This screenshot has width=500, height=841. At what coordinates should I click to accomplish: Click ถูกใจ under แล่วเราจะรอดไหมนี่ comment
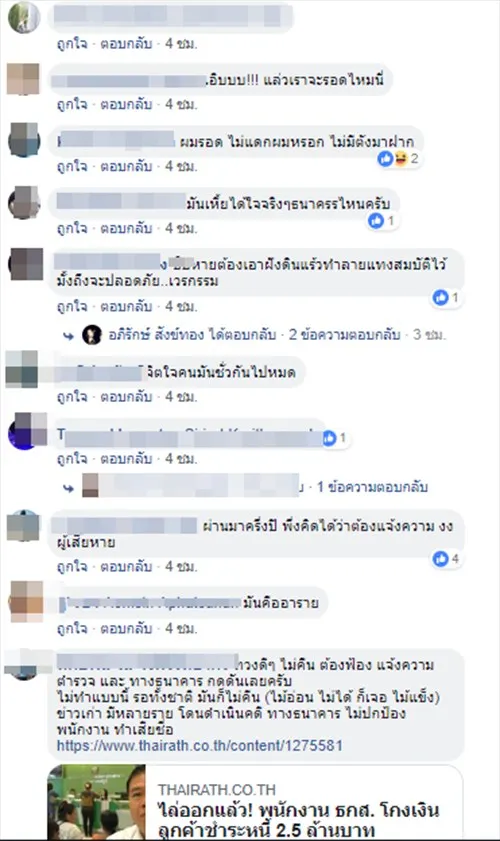72,104
